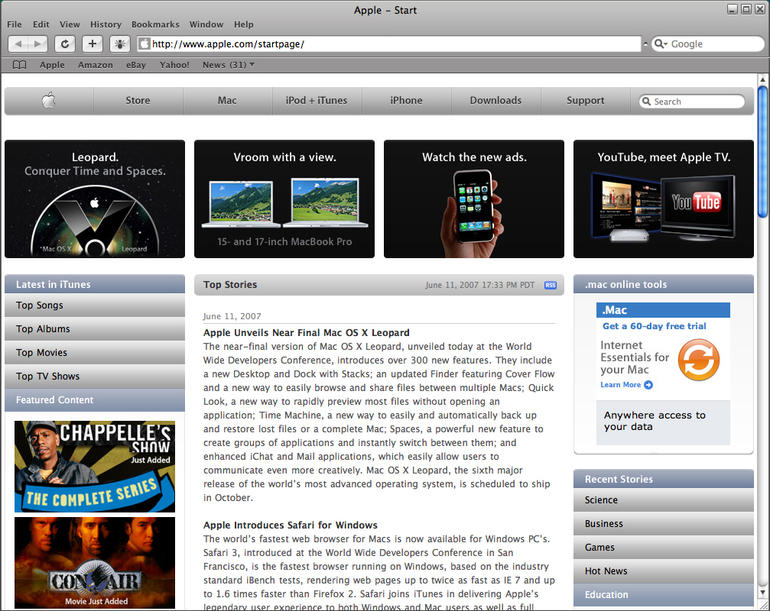
Task: Click the RSS badge in Top Stories
Action: (550, 285)
